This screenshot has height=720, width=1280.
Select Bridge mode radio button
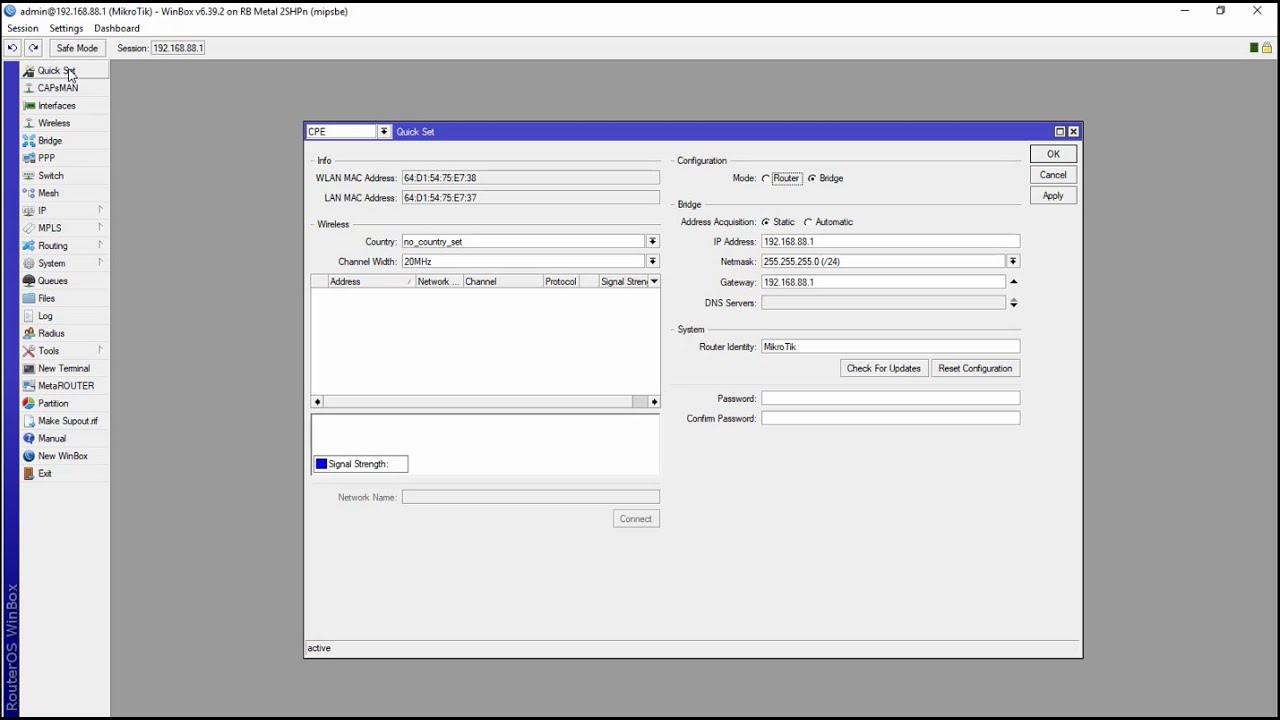pos(811,179)
